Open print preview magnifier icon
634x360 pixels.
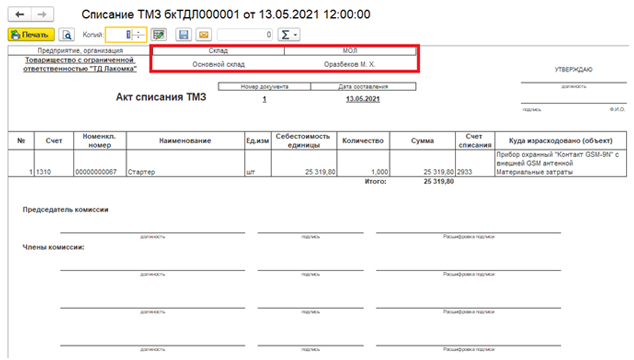point(67,35)
